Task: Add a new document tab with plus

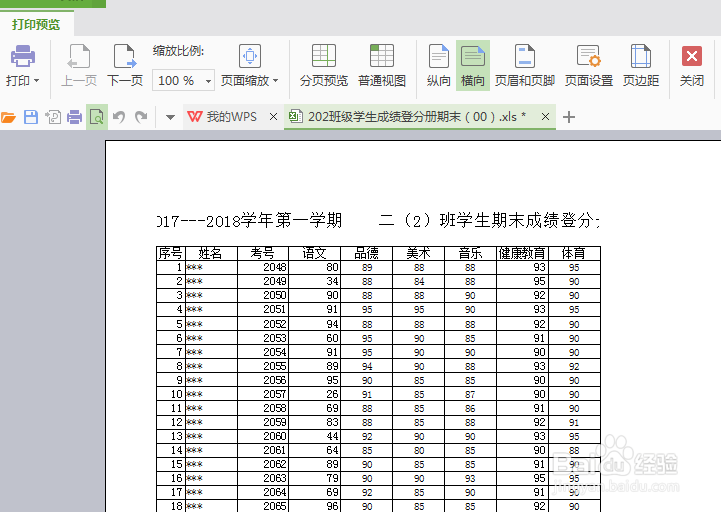Action: coord(569,117)
